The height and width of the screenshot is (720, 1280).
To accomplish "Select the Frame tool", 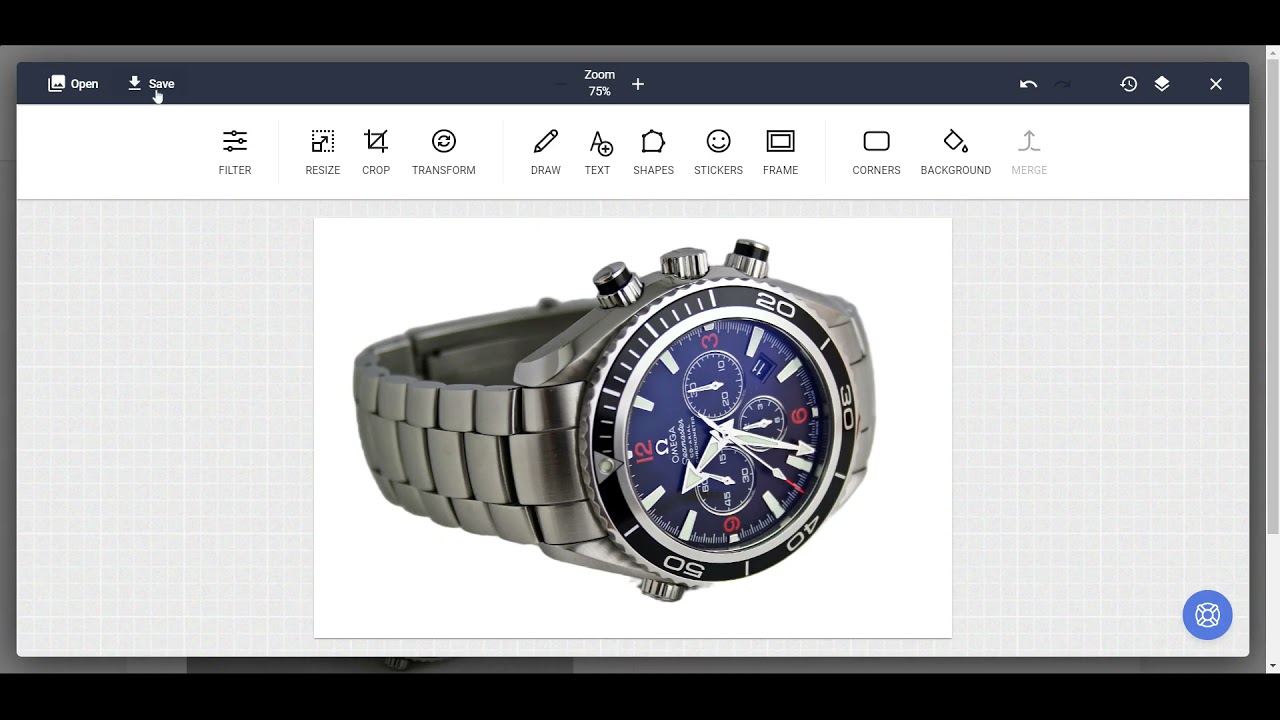I will pos(780,153).
